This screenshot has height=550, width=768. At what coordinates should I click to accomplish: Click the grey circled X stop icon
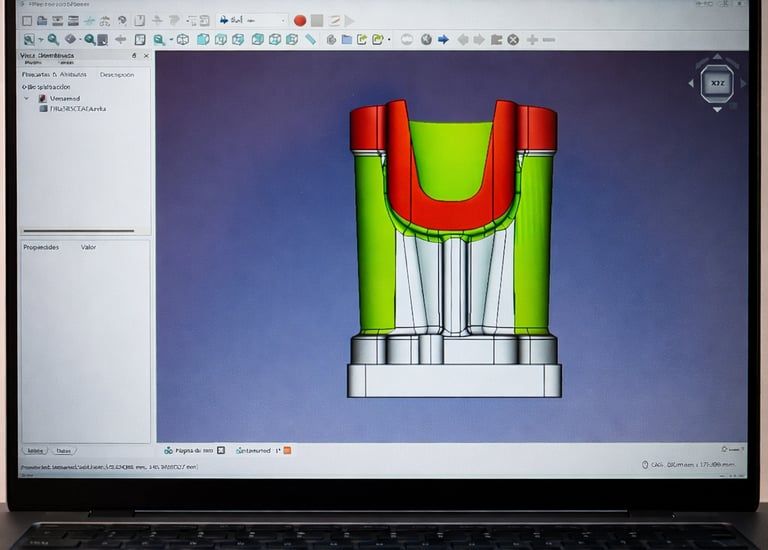click(x=513, y=40)
